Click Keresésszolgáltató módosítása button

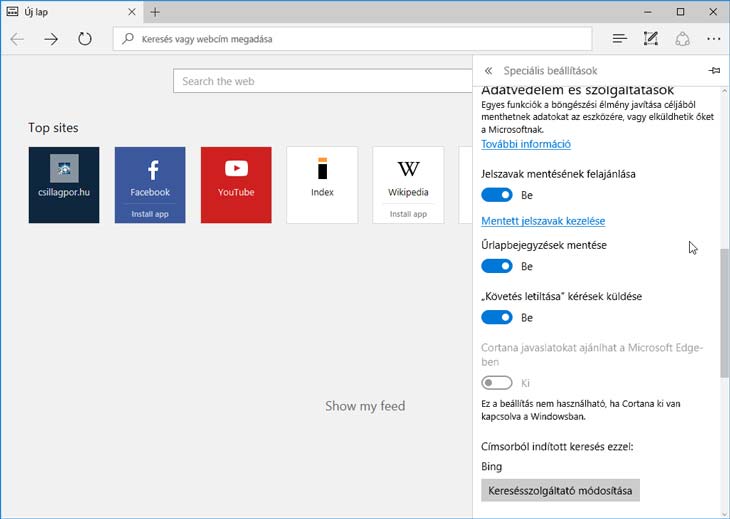click(560, 491)
